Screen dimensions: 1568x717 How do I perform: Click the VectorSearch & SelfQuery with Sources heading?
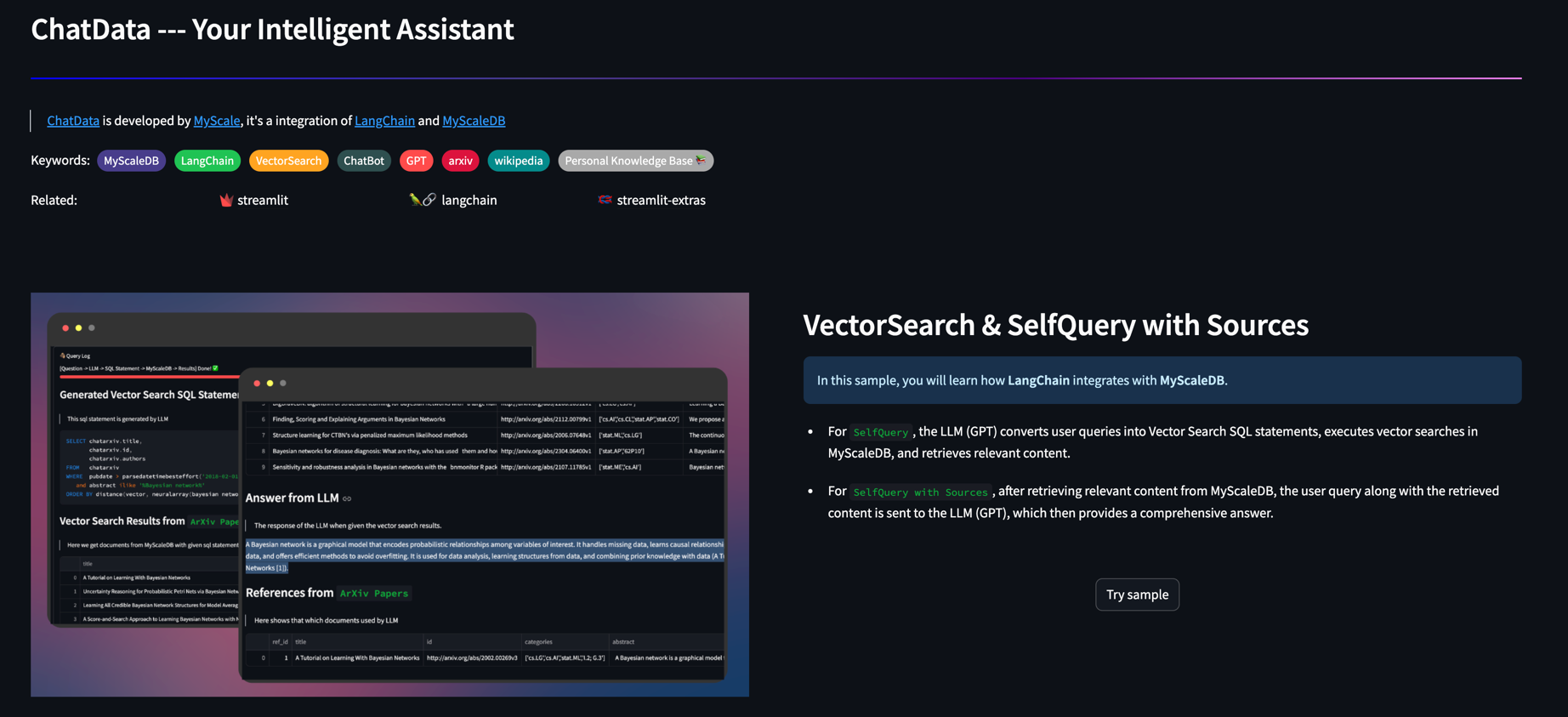tap(1055, 325)
